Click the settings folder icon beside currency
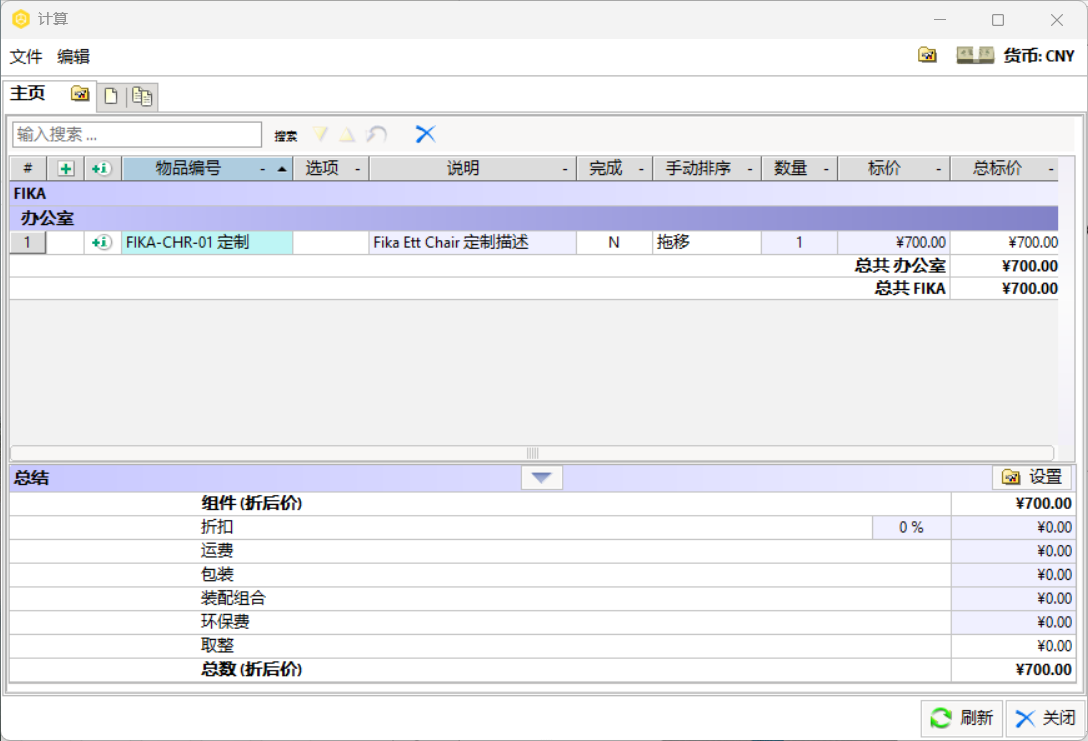The height and width of the screenshot is (741, 1088). (927, 55)
